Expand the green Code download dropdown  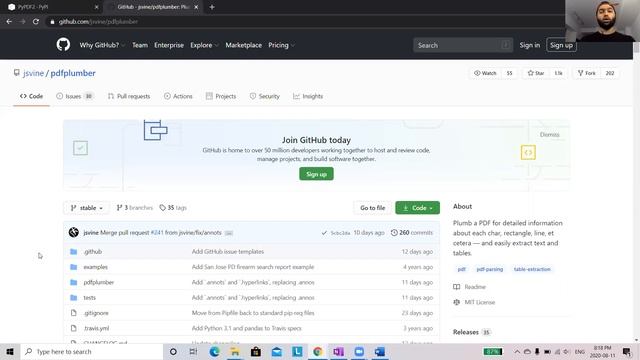[418, 208]
